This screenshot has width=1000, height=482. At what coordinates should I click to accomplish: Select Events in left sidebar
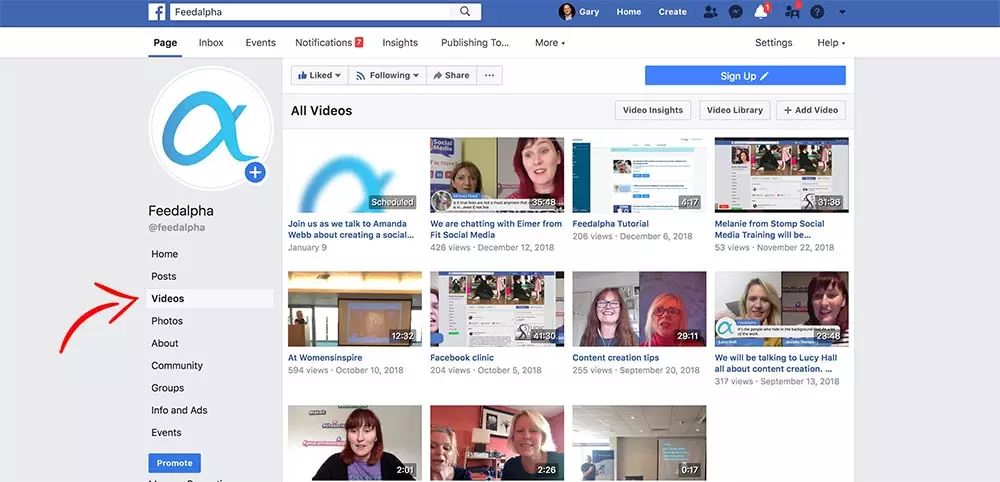point(166,432)
